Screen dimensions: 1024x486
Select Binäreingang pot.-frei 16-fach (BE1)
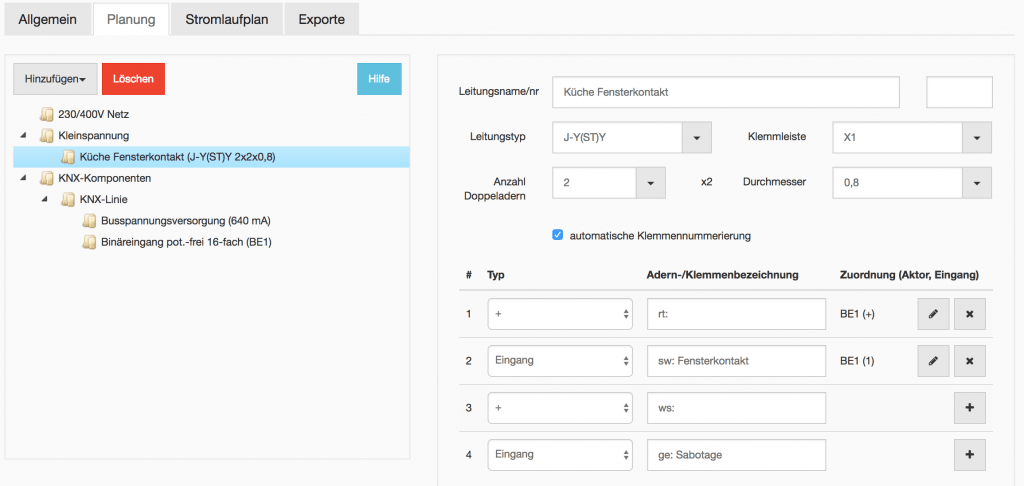coord(186,242)
